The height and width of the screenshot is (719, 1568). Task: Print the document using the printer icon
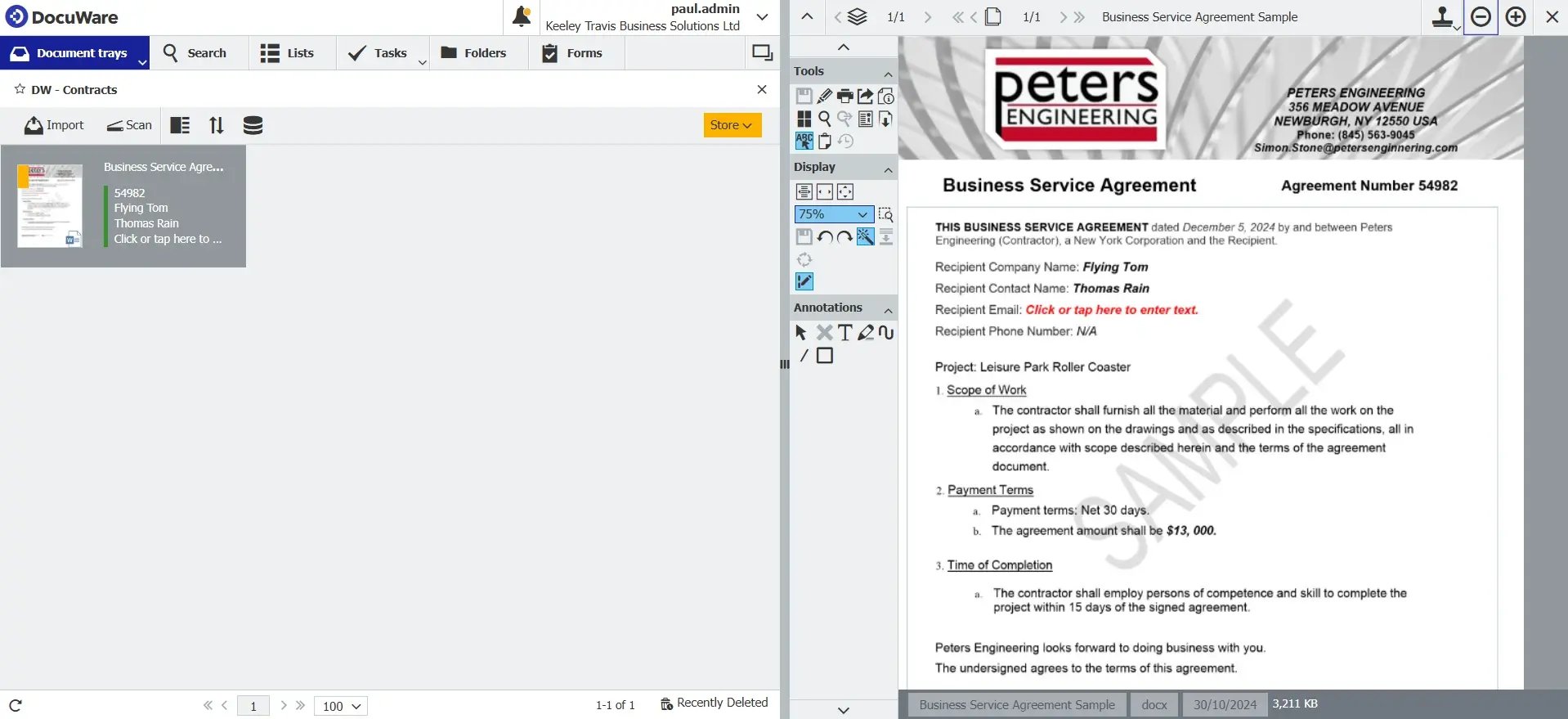coord(845,96)
